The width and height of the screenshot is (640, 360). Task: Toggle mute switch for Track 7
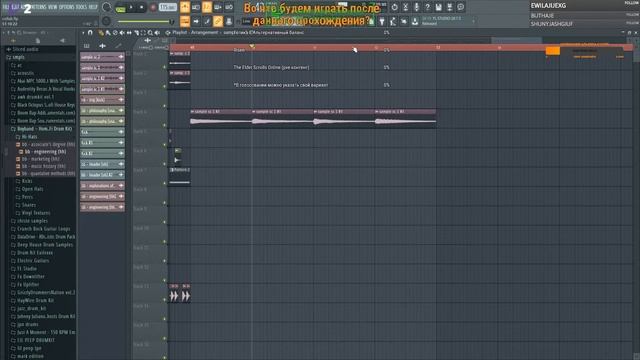click(x=164, y=183)
